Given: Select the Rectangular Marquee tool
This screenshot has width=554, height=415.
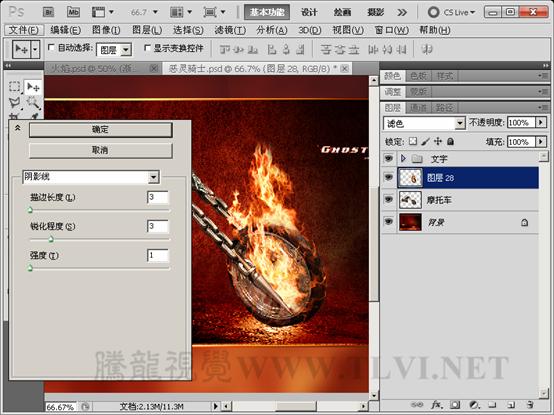Looking at the screenshot, I should coord(14,86).
